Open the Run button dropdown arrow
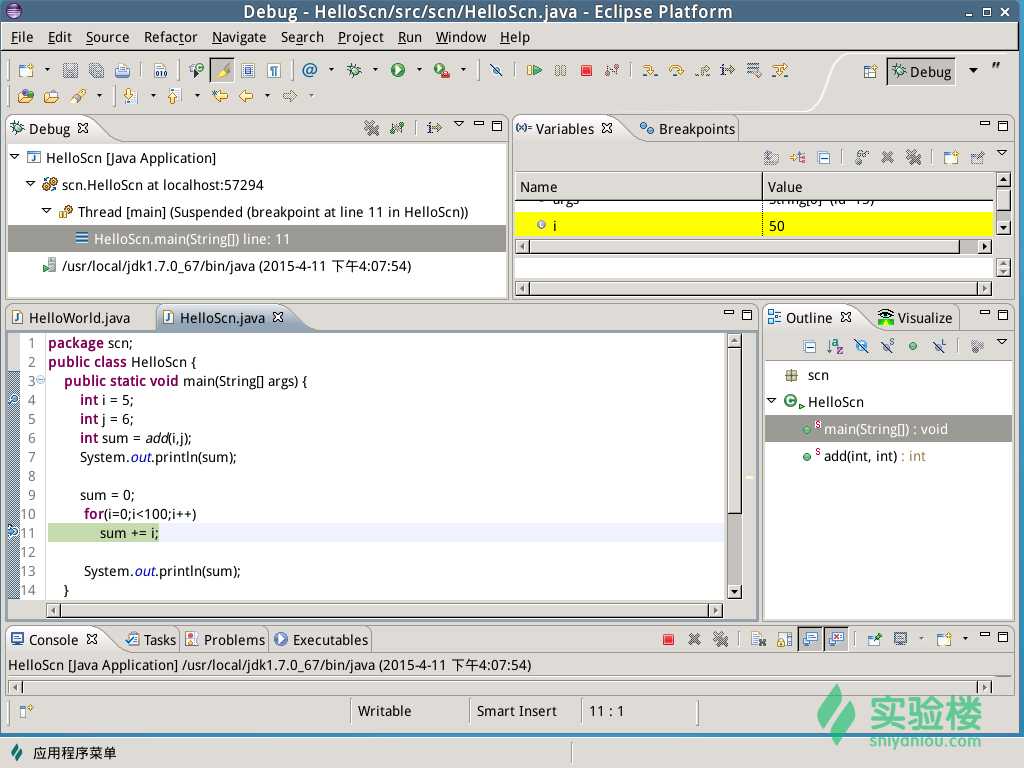 click(x=419, y=70)
